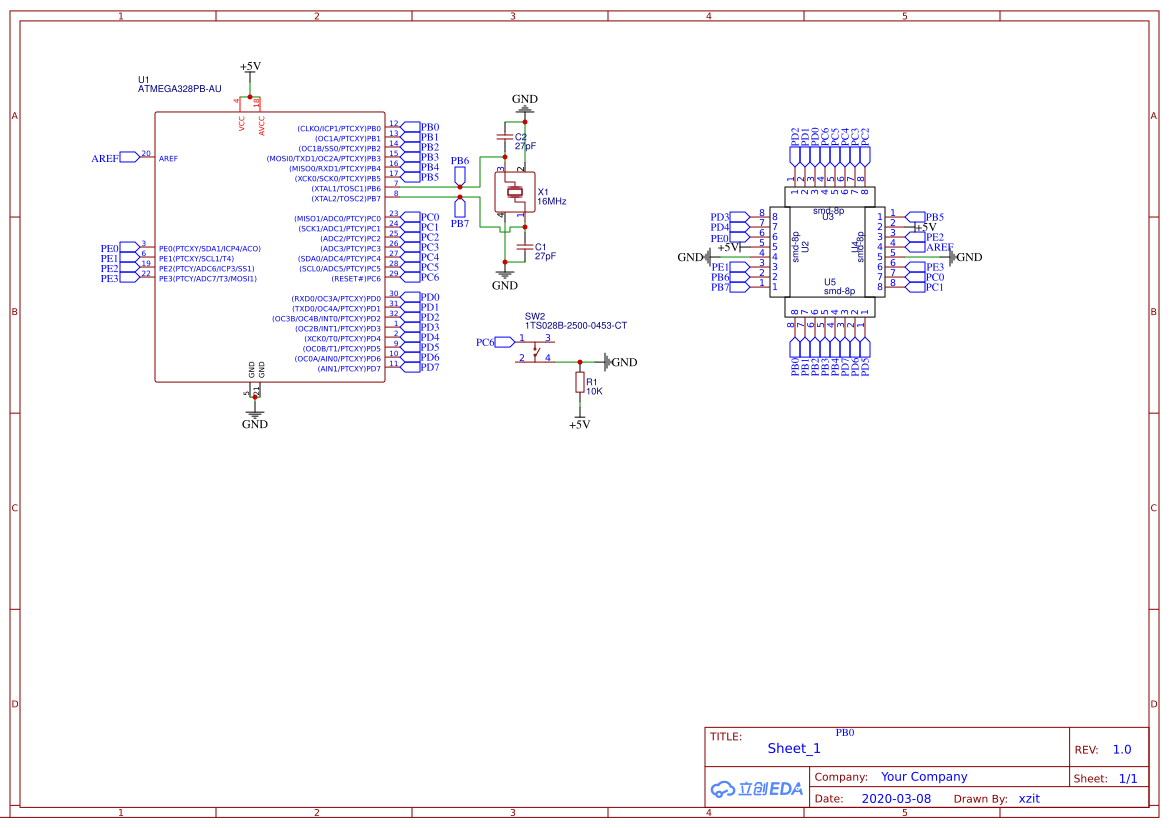Image resolution: width=1169 pixels, height=828 pixels.
Task: Click the GND symbol right of connector U4
Action: [x=965, y=257]
